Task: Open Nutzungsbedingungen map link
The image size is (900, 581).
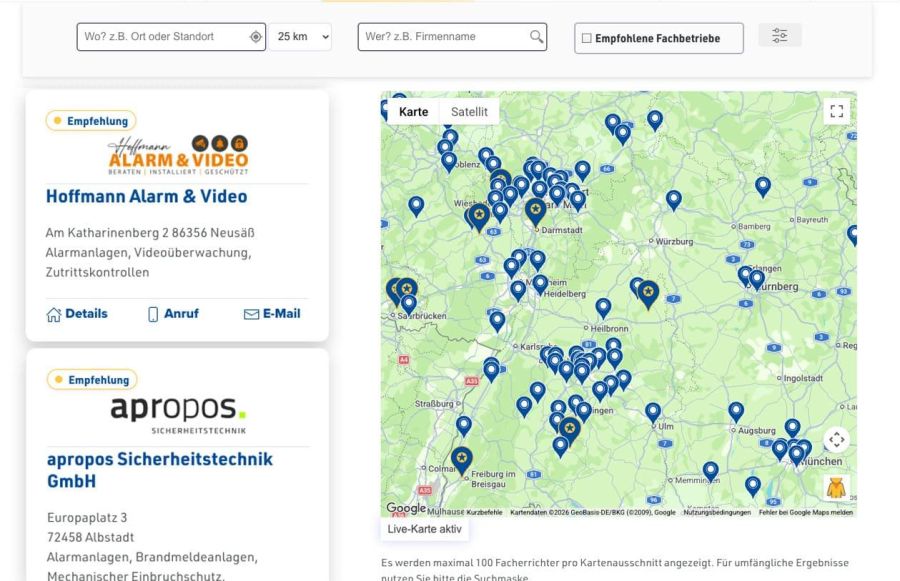Action: coord(717,512)
